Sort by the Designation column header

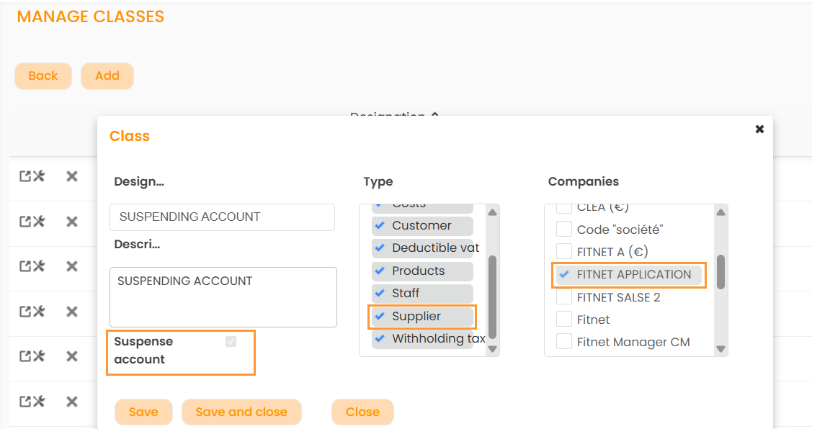point(394,116)
